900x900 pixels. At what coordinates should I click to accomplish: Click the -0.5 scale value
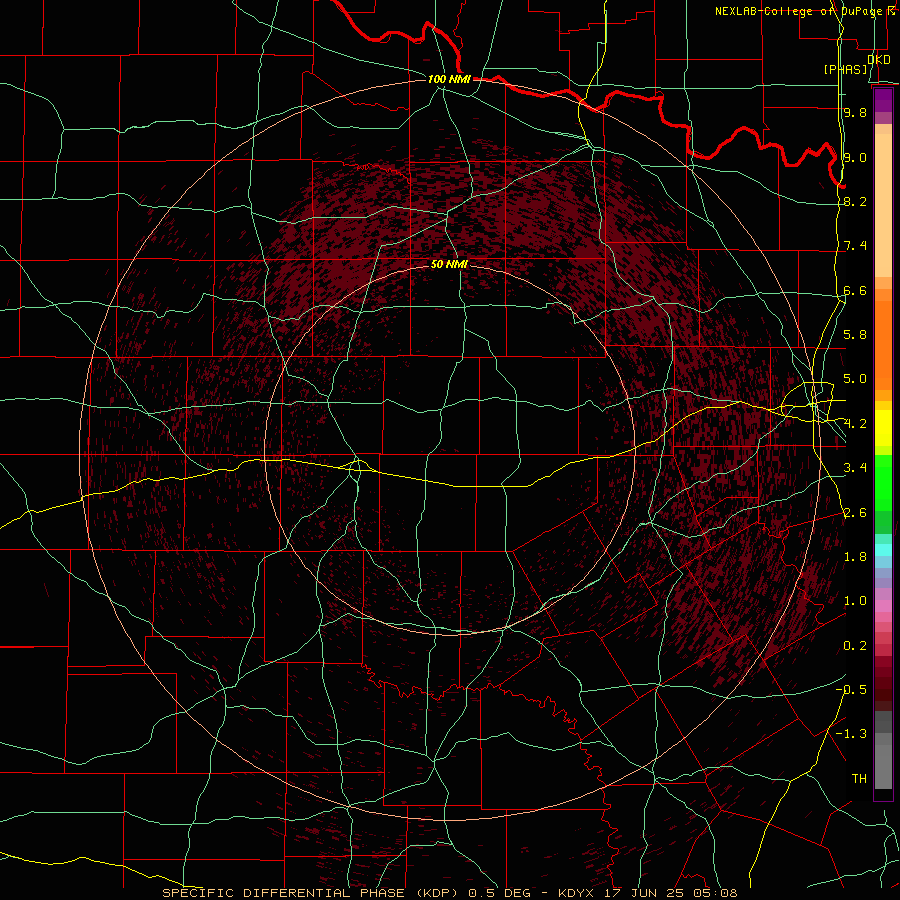[x=851, y=689]
